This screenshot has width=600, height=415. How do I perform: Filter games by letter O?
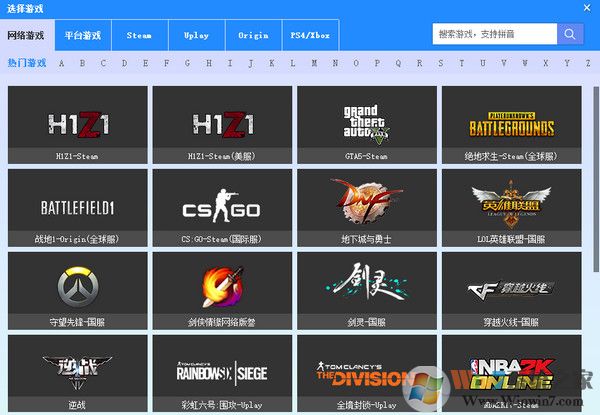tap(356, 63)
